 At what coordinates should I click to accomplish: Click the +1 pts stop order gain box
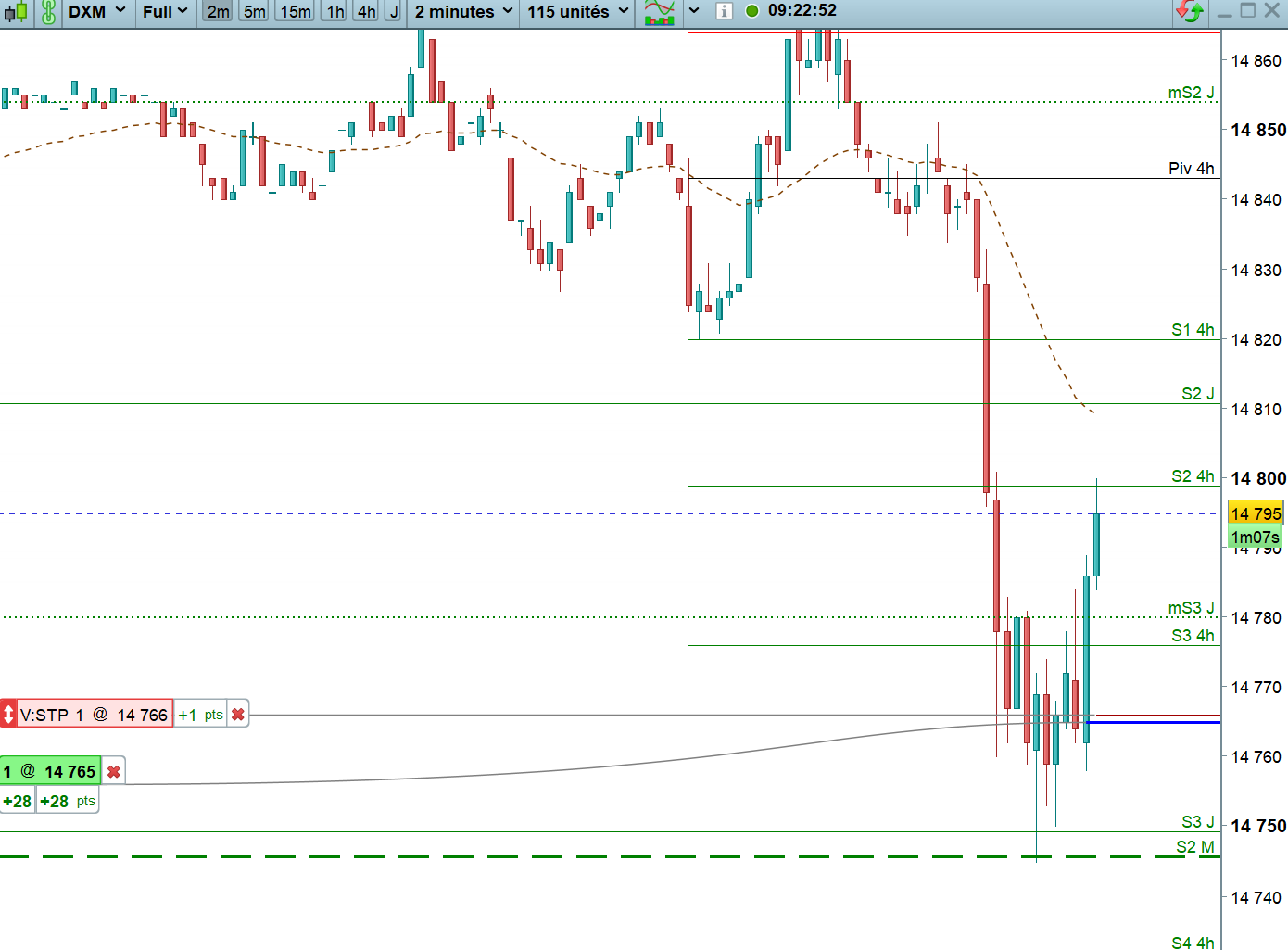click(x=201, y=715)
